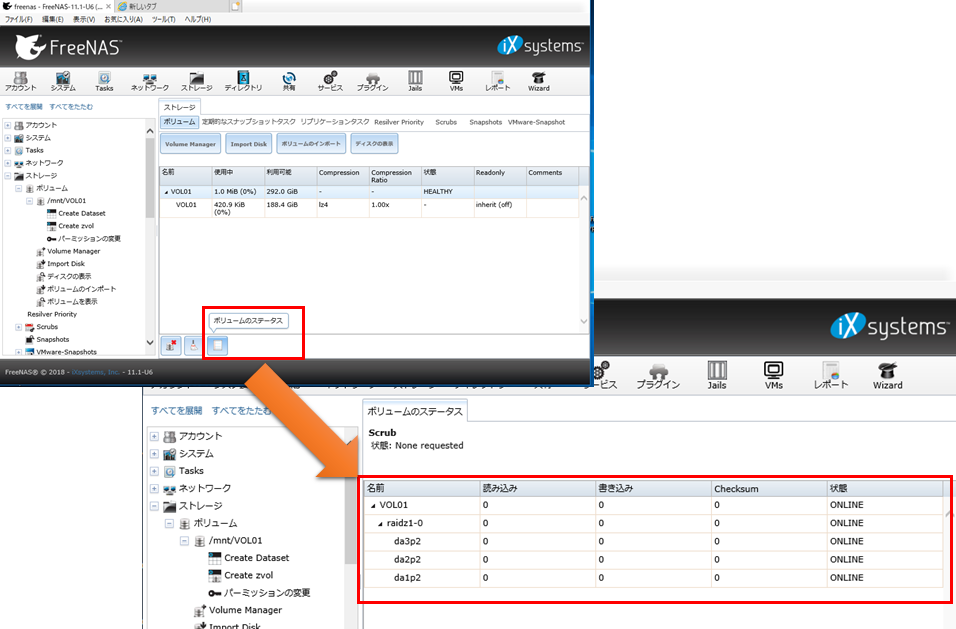
Task: Open レポート in upper screenshot's top toolbar
Action: tap(498, 81)
